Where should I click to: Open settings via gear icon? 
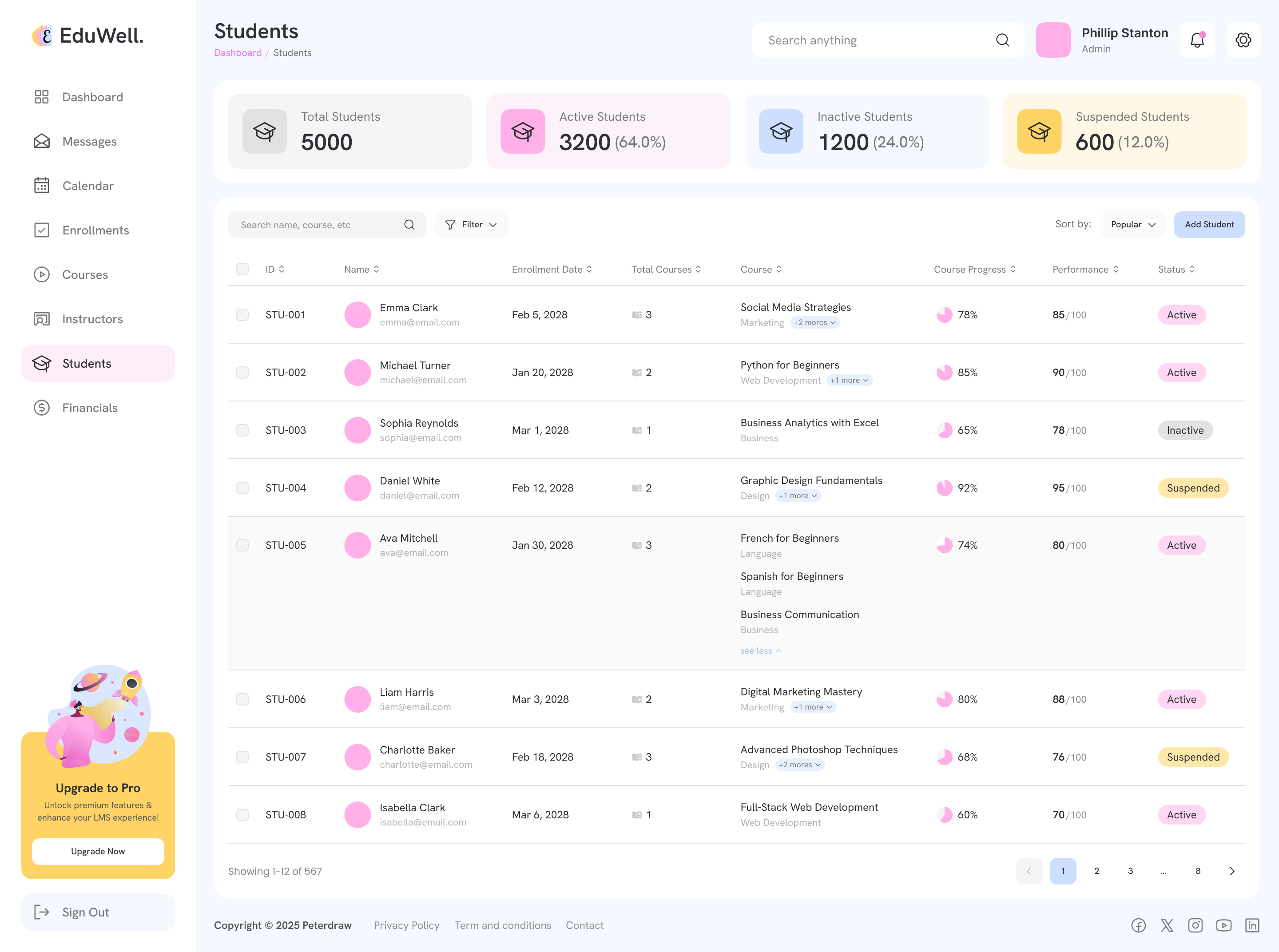[x=1243, y=40]
